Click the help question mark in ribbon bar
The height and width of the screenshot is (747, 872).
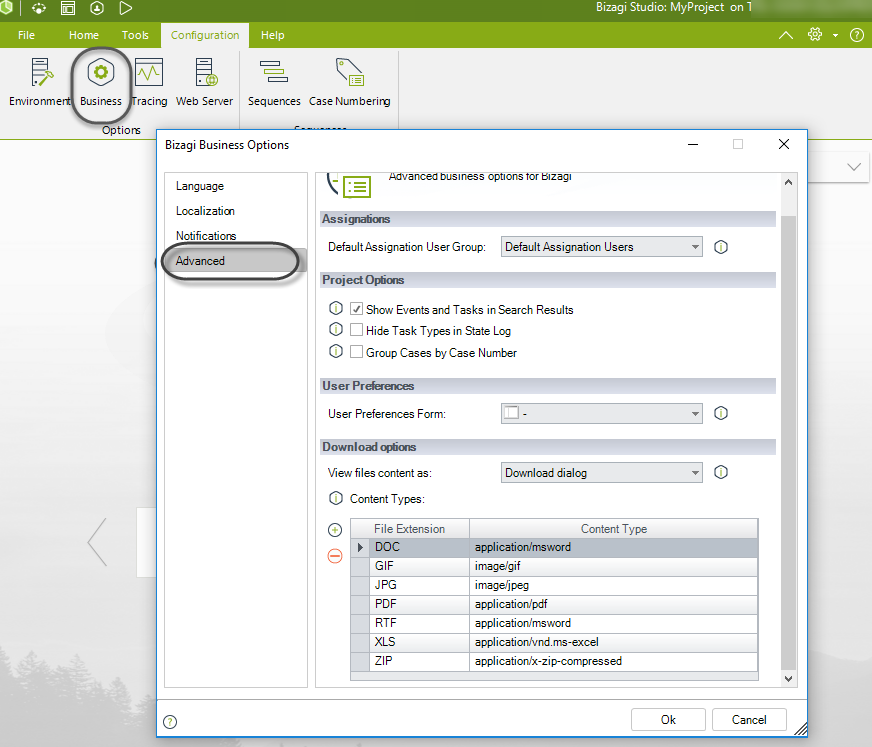pos(856,35)
